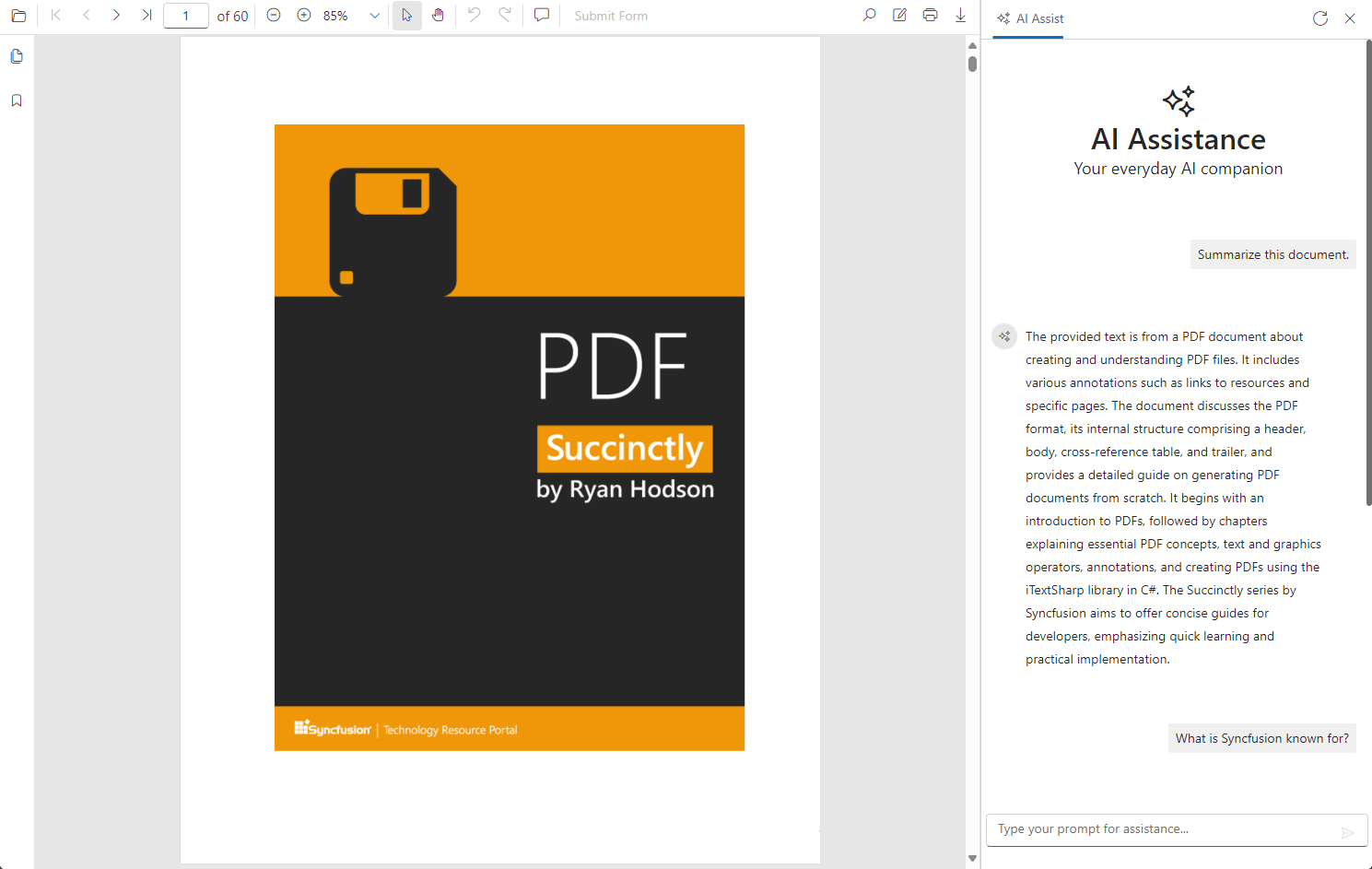The image size is (1372, 869).
Task: Redo the last action
Action: click(x=505, y=16)
